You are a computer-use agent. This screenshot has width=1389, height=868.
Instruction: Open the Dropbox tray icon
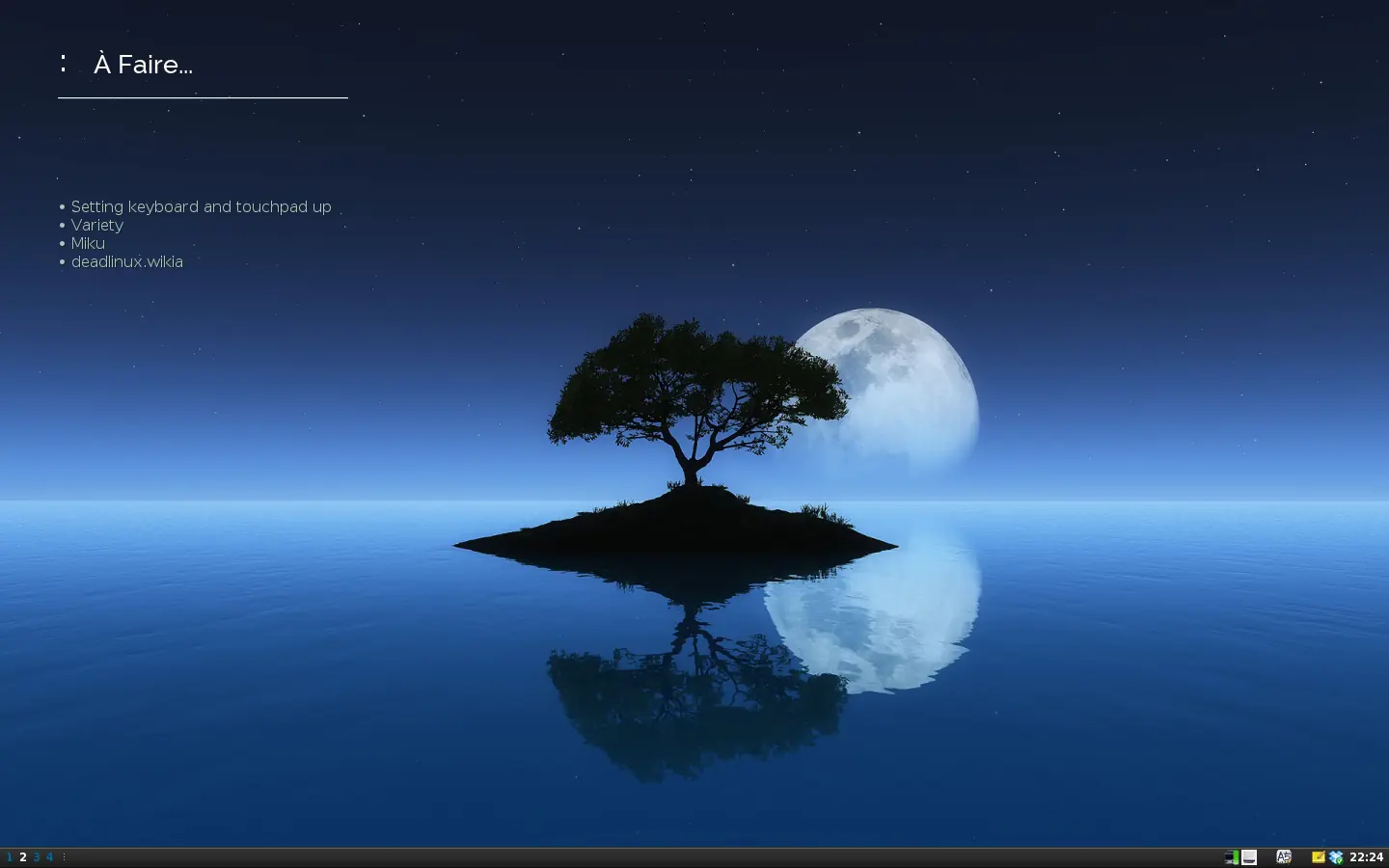point(1336,856)
